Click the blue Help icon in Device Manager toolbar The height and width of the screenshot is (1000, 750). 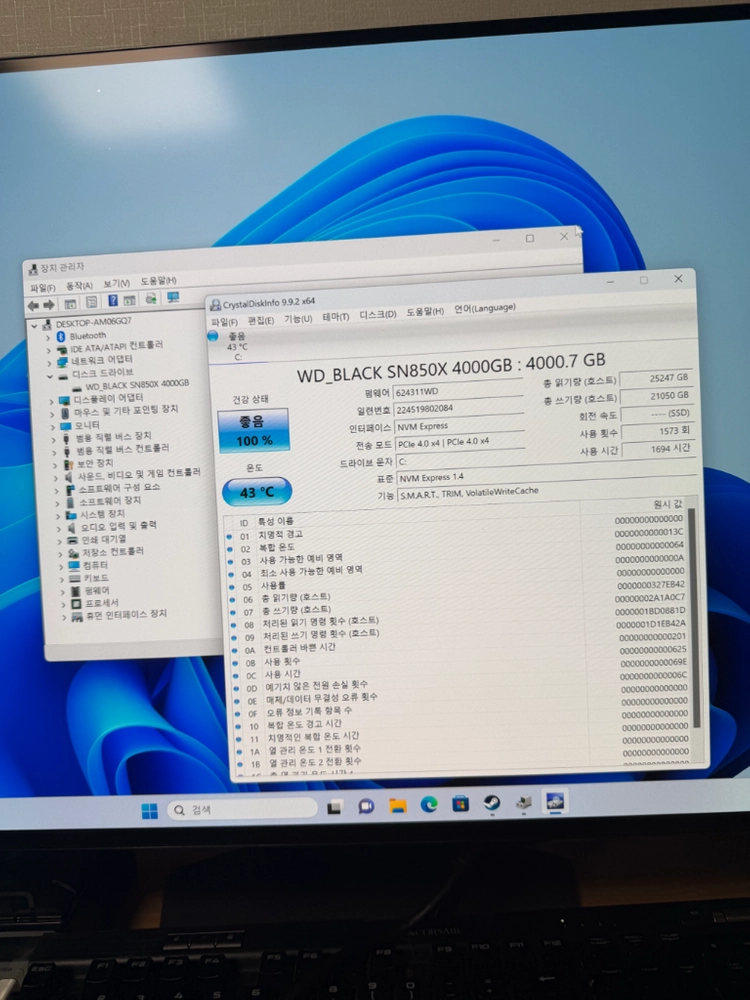tap(113, 300)
